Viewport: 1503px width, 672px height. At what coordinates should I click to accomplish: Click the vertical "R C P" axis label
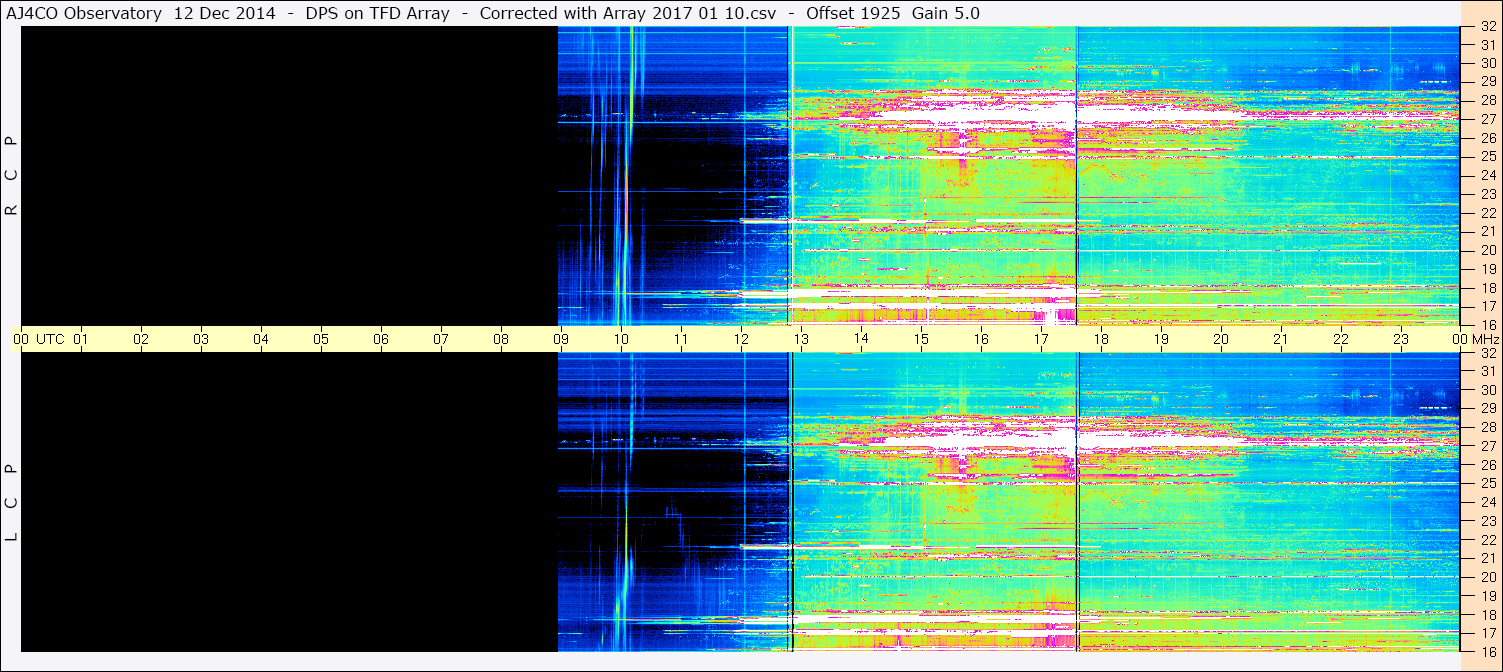(12, 176)
